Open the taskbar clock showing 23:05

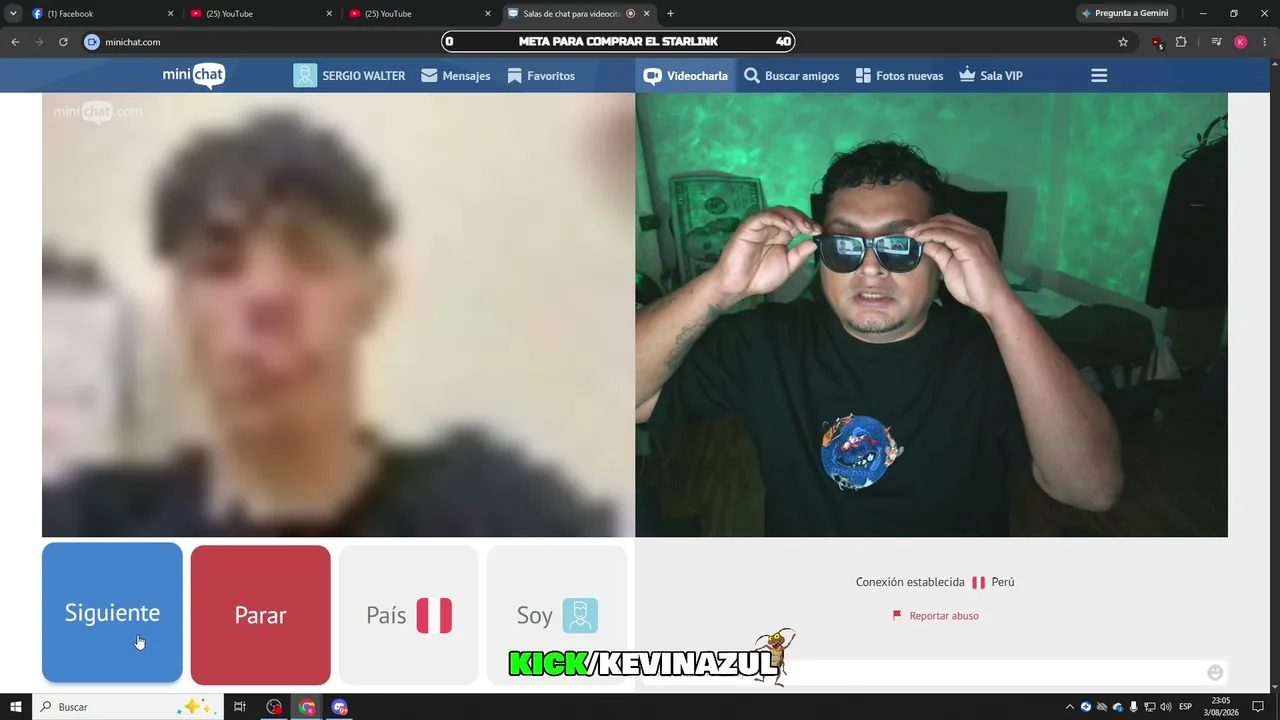click(1221, 707)
